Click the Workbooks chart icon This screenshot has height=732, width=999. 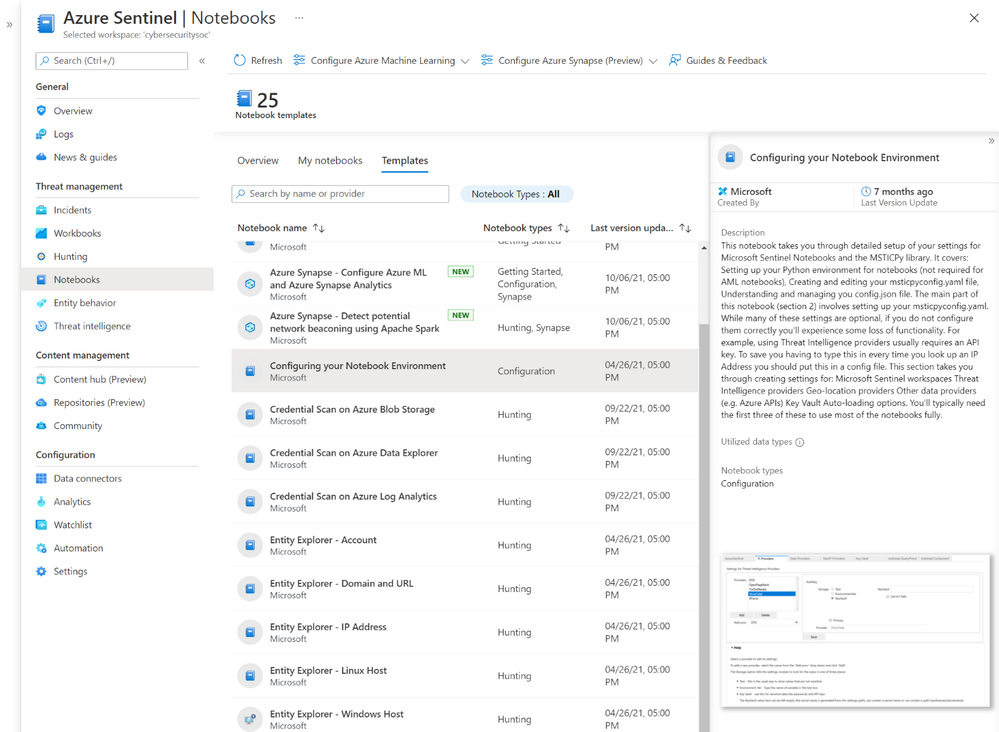point(41,233)
